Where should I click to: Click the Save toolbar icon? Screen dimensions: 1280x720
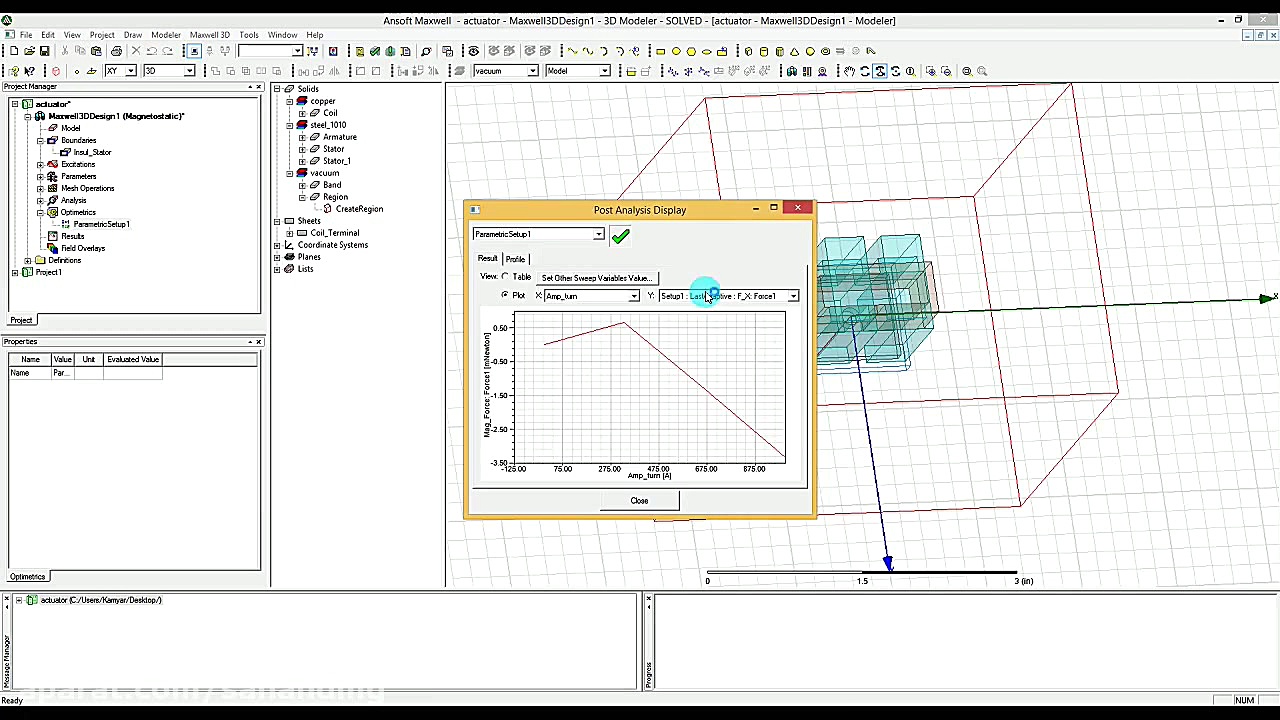click(43, 51)
